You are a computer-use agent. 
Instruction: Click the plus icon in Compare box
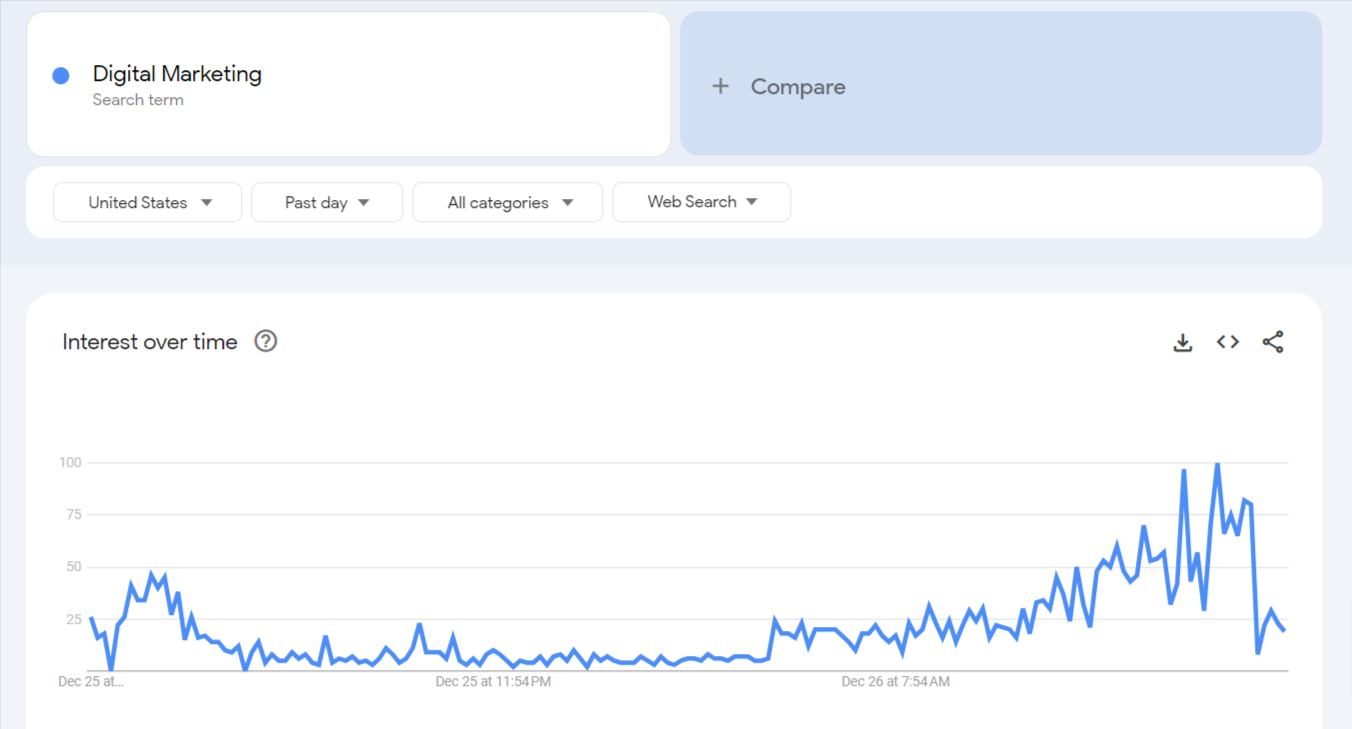[720, 87]
